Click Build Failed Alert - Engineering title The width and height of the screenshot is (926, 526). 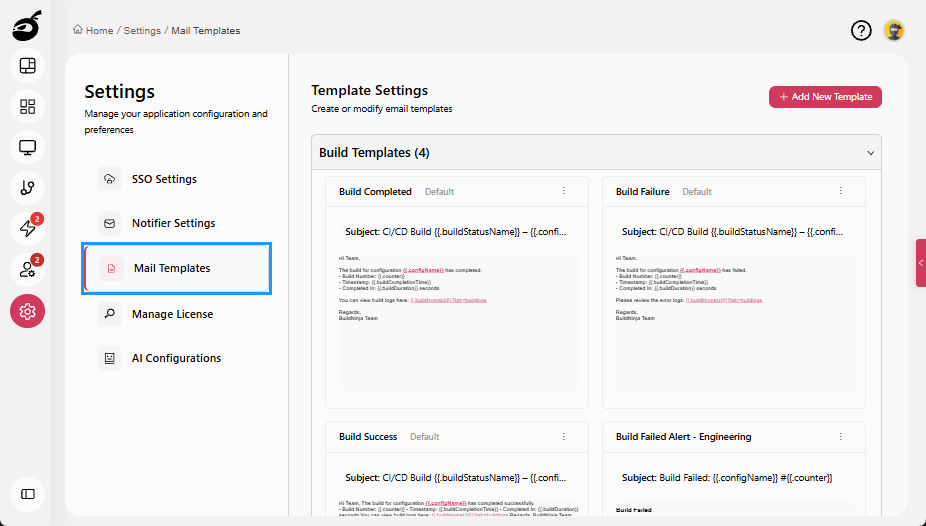pyautogui.click(x=683, y=437)
